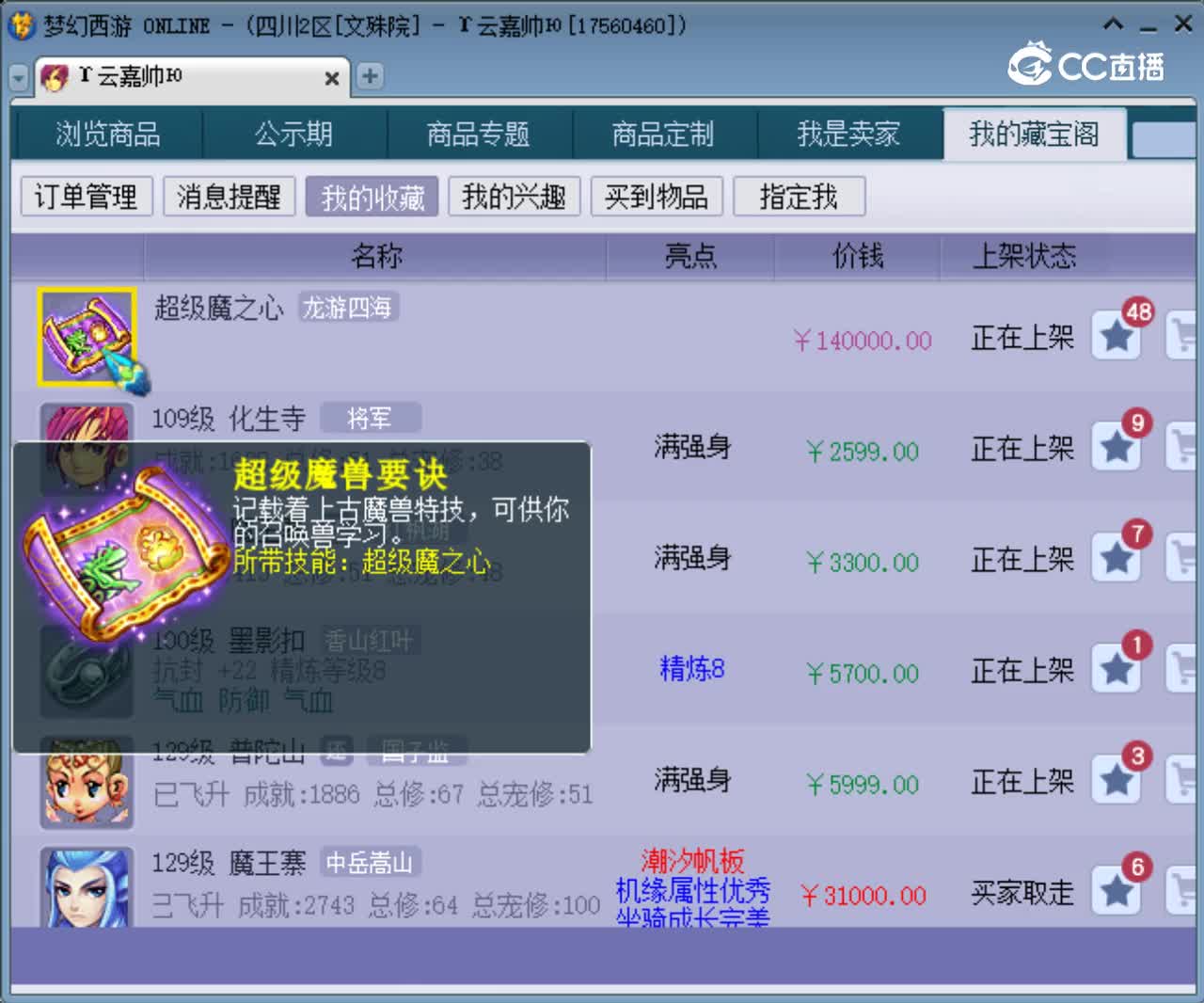This screenshot has height=1003, width=1204.
Task: Click the 订单管理 button
Action: (87, 197)
